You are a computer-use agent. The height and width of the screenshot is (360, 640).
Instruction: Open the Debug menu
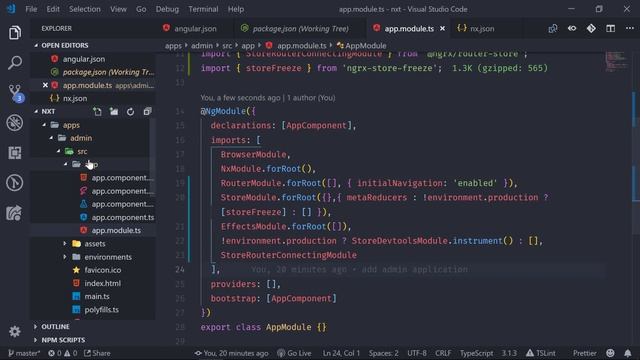click(x=167, y=9)
